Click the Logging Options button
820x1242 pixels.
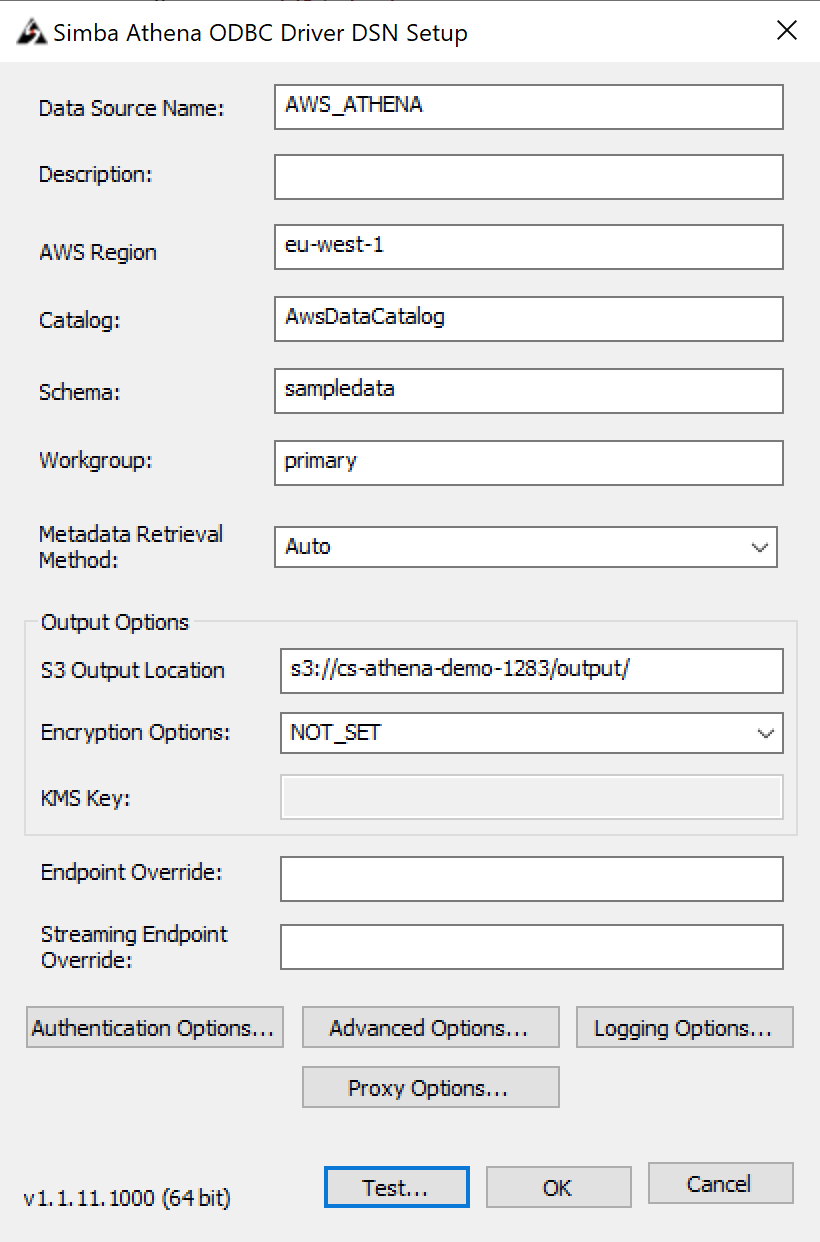point(684,1028)
